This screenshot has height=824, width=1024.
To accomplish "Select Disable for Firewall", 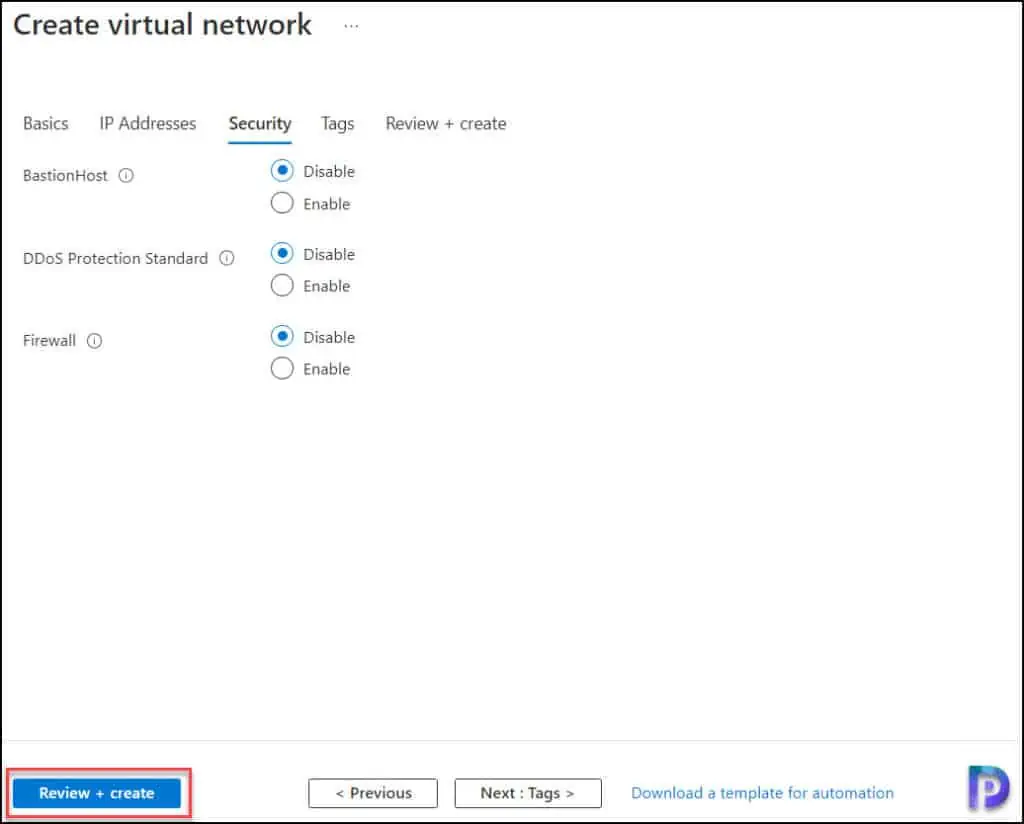I will (282, 337).
